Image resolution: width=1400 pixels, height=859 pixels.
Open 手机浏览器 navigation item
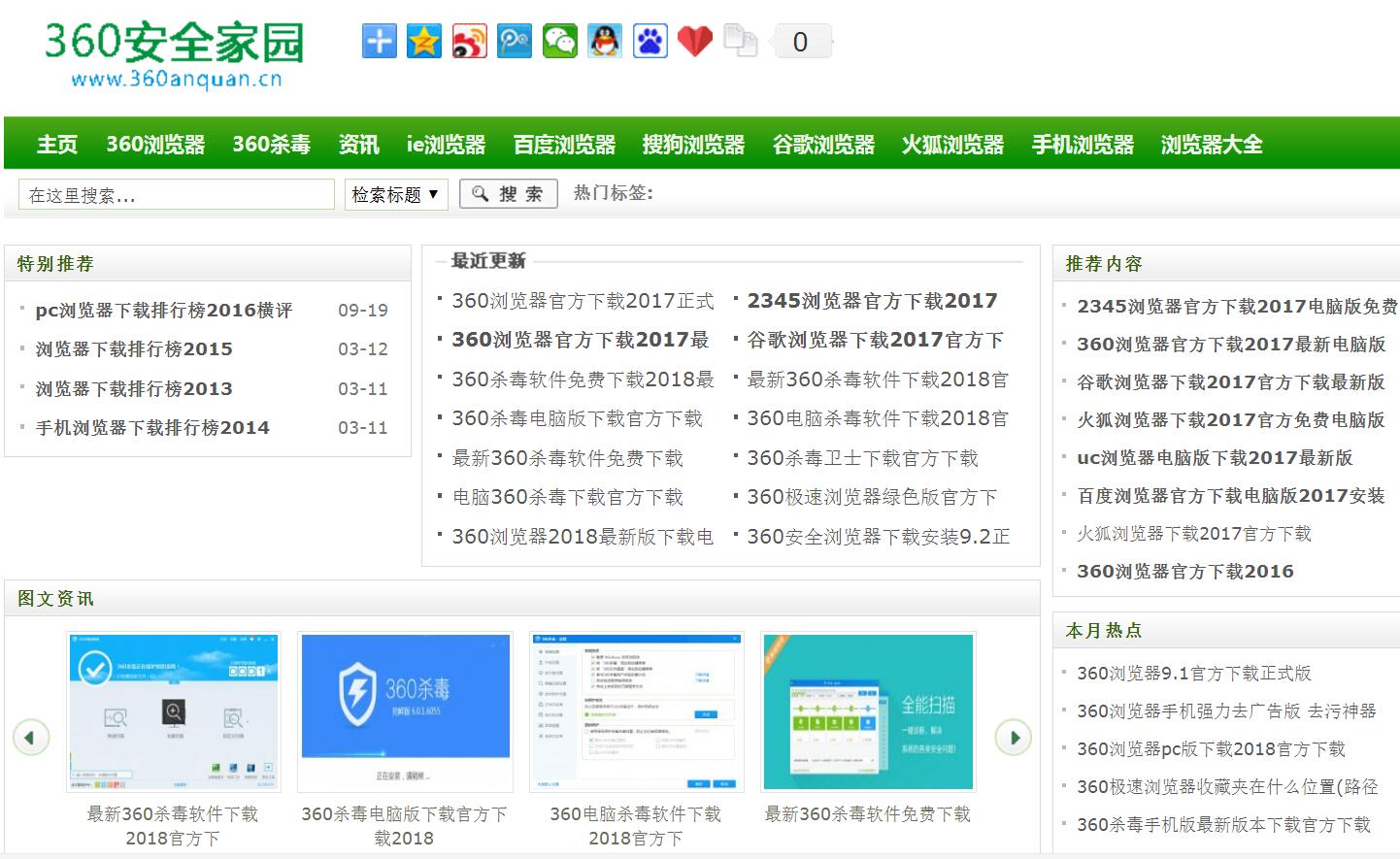pos(1083,145)
